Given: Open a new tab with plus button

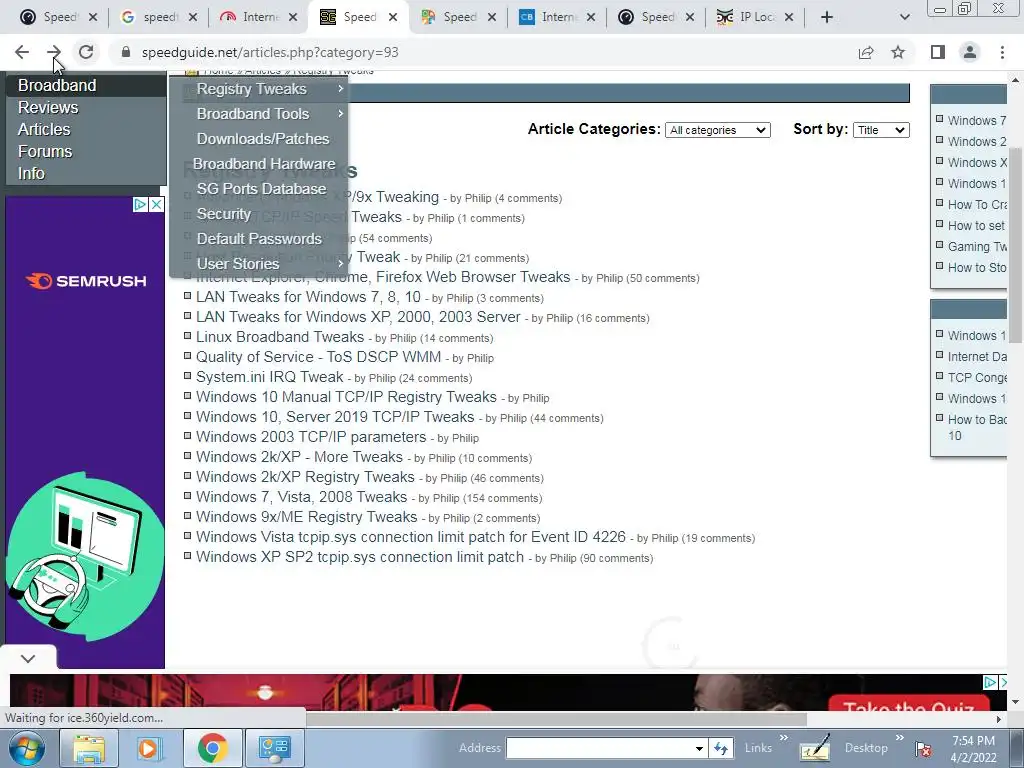Looking at the screenshot, I should tap(827, 17).
